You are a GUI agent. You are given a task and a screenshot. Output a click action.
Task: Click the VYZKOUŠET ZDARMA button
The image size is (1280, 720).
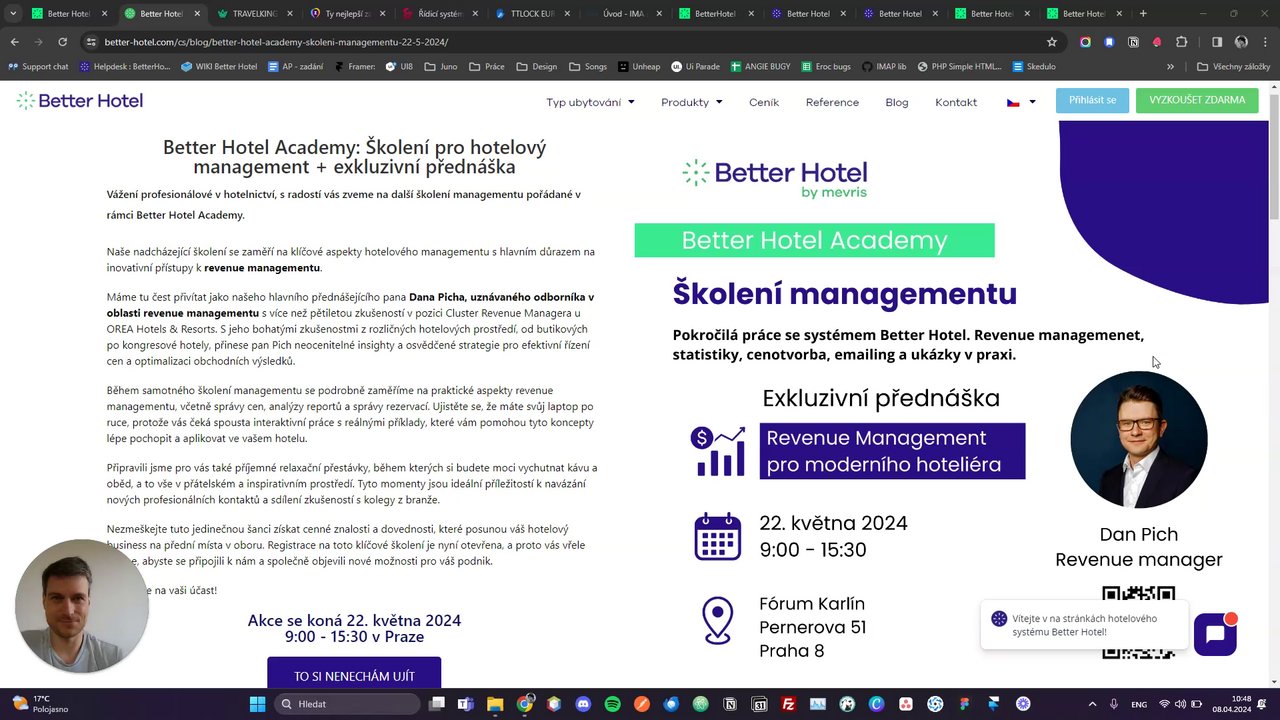tap(1197, 100)
